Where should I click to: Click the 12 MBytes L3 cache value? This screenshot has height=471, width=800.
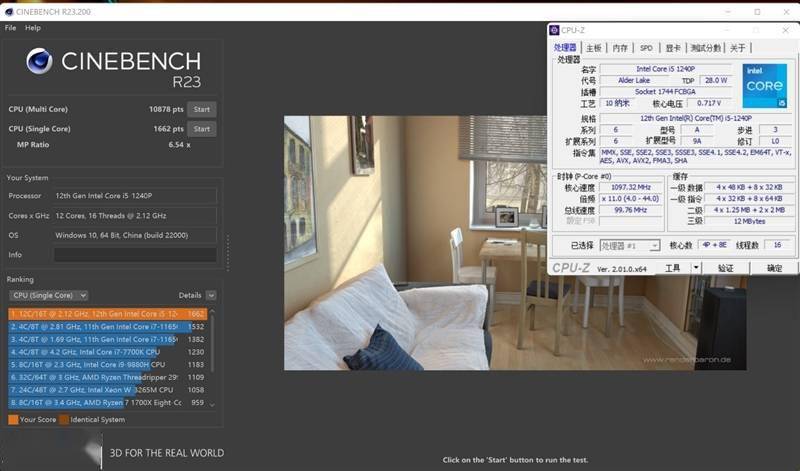coord(749,221)
